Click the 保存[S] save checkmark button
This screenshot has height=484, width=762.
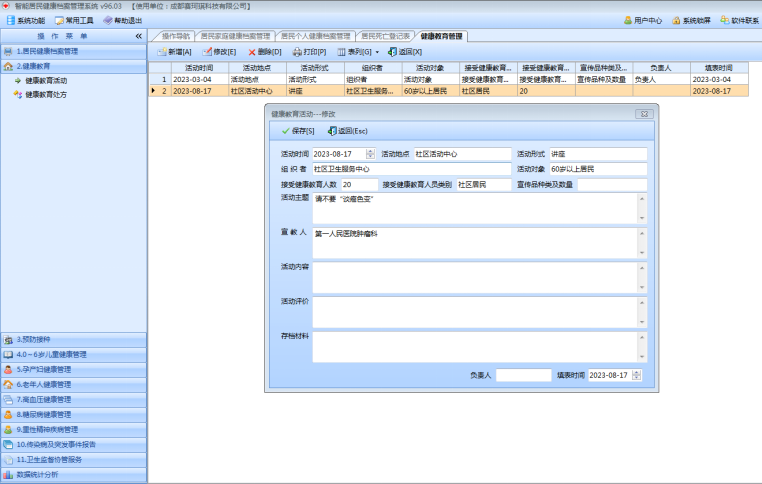point(298,131)
